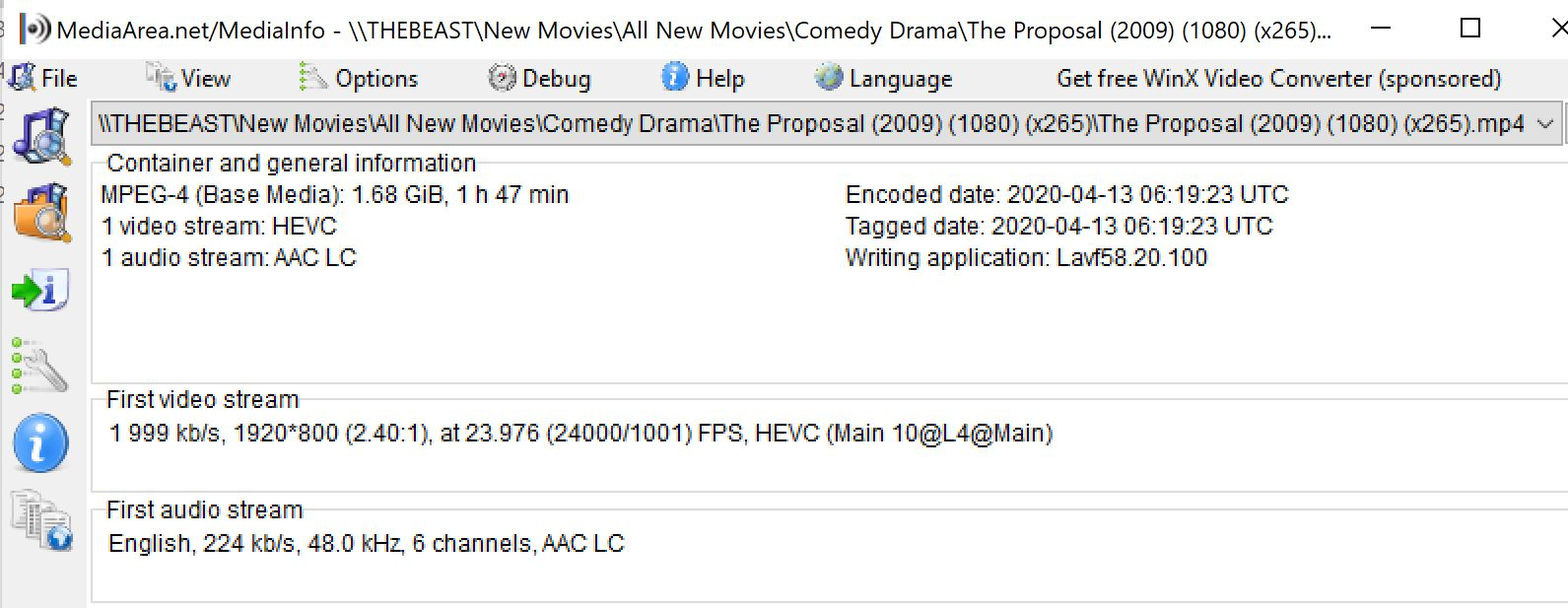The width and height of the screenshot is (1568, 608).
Task: Click the Open File sidebar icon
Action: 41,137
